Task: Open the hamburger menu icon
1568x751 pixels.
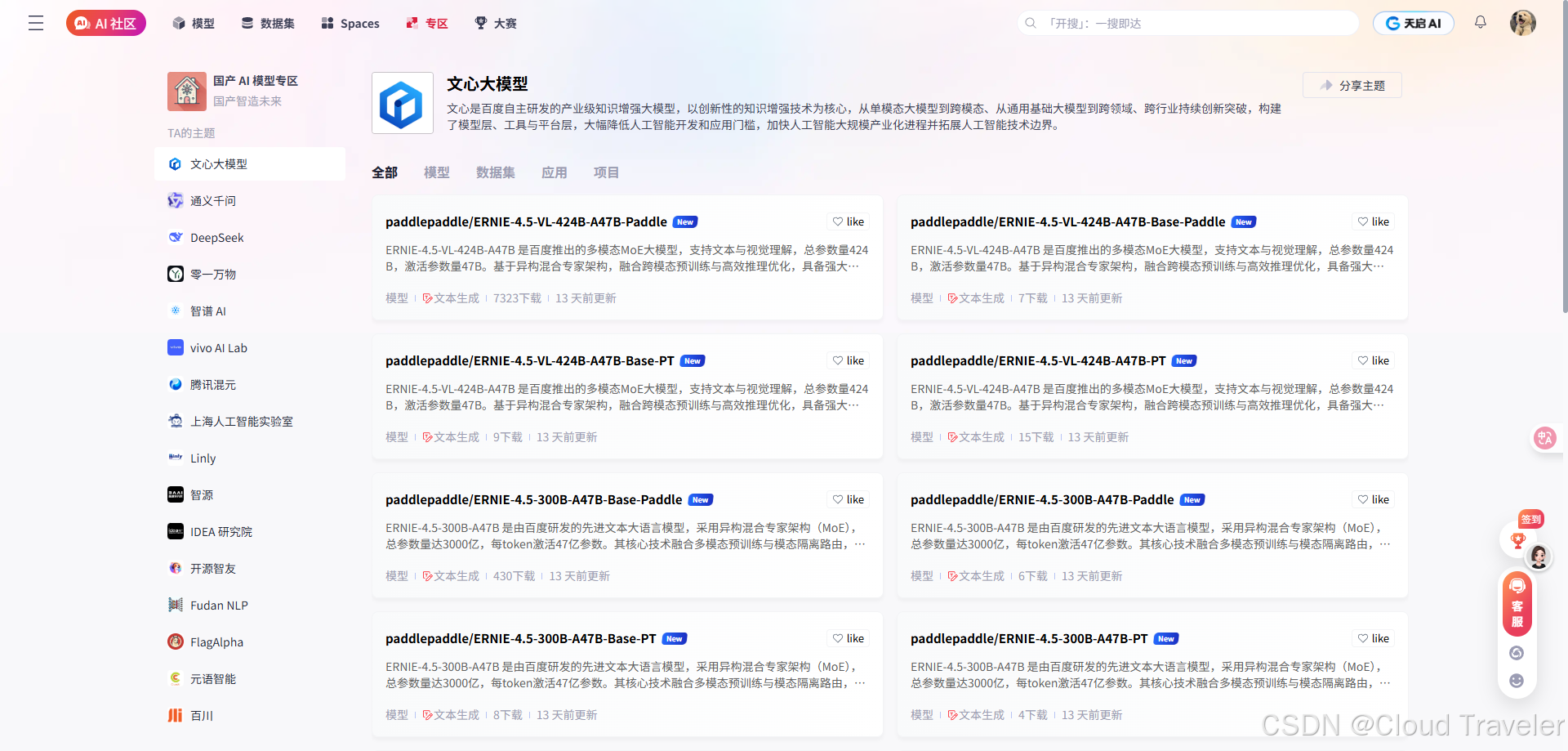Action: 36,23
